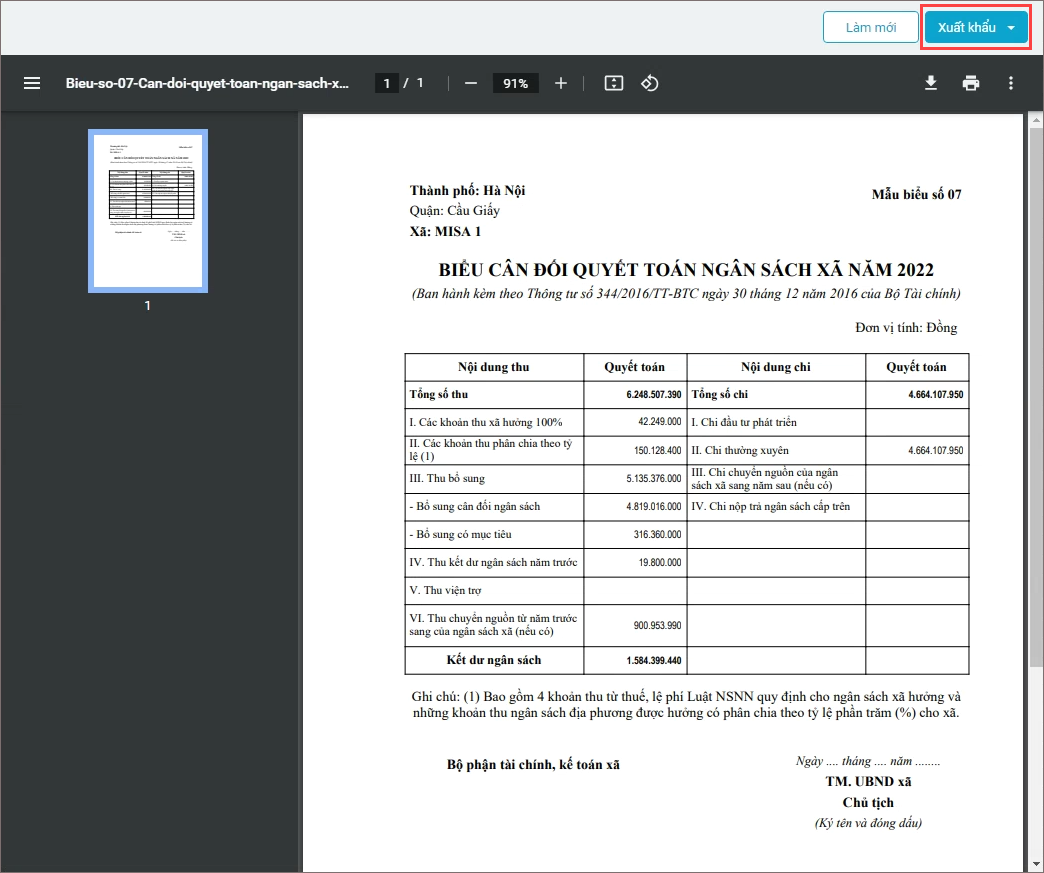
Task: Click the Làm mới button
Action: click(870, 27)
